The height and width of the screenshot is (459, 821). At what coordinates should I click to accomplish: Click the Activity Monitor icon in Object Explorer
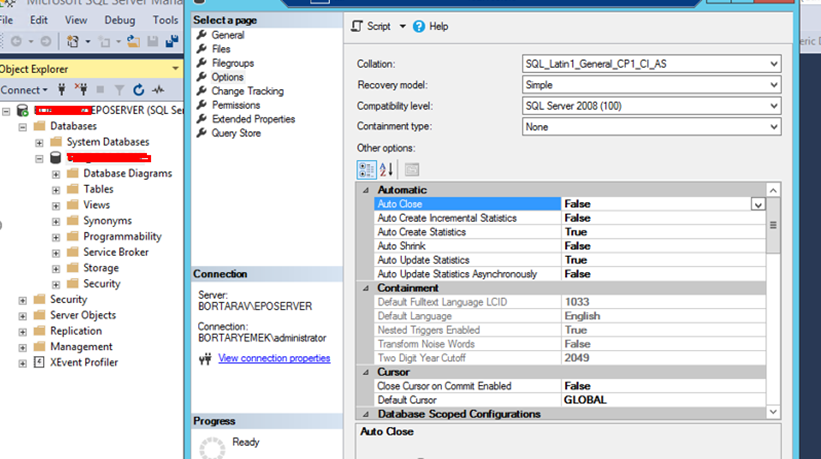click(x=158, y=90)
